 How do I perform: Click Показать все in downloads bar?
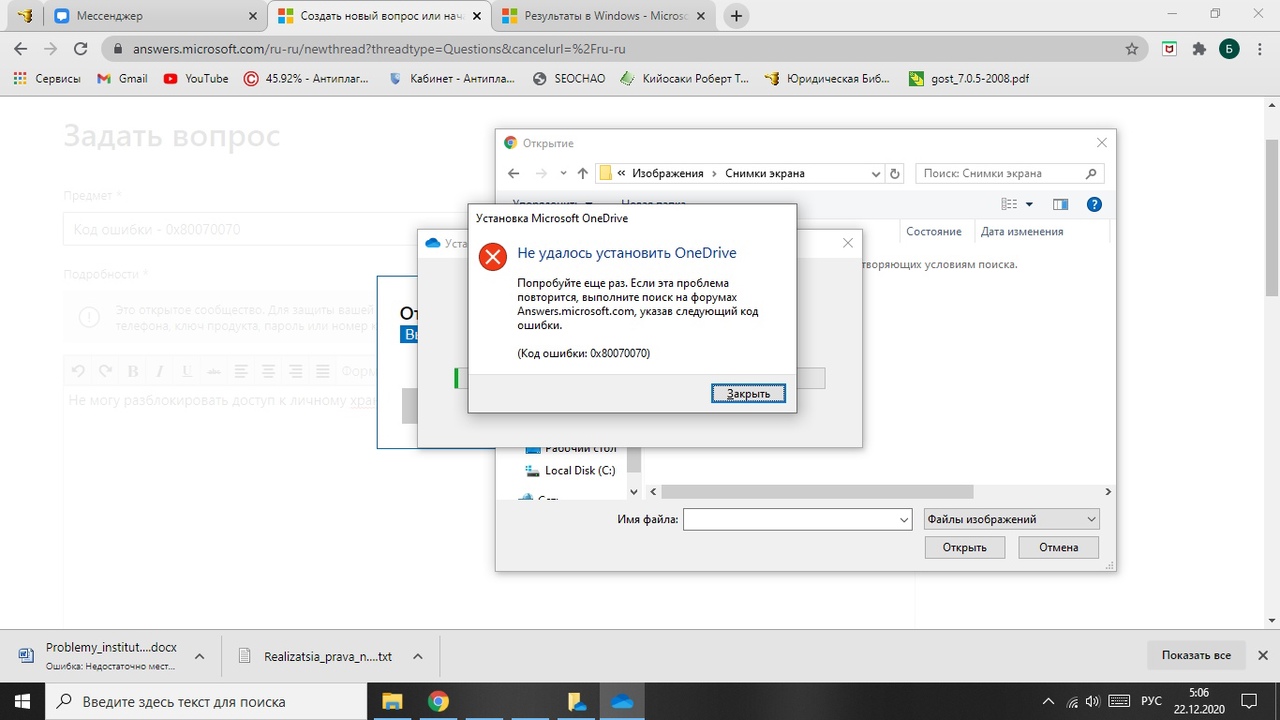[1196, 656]
